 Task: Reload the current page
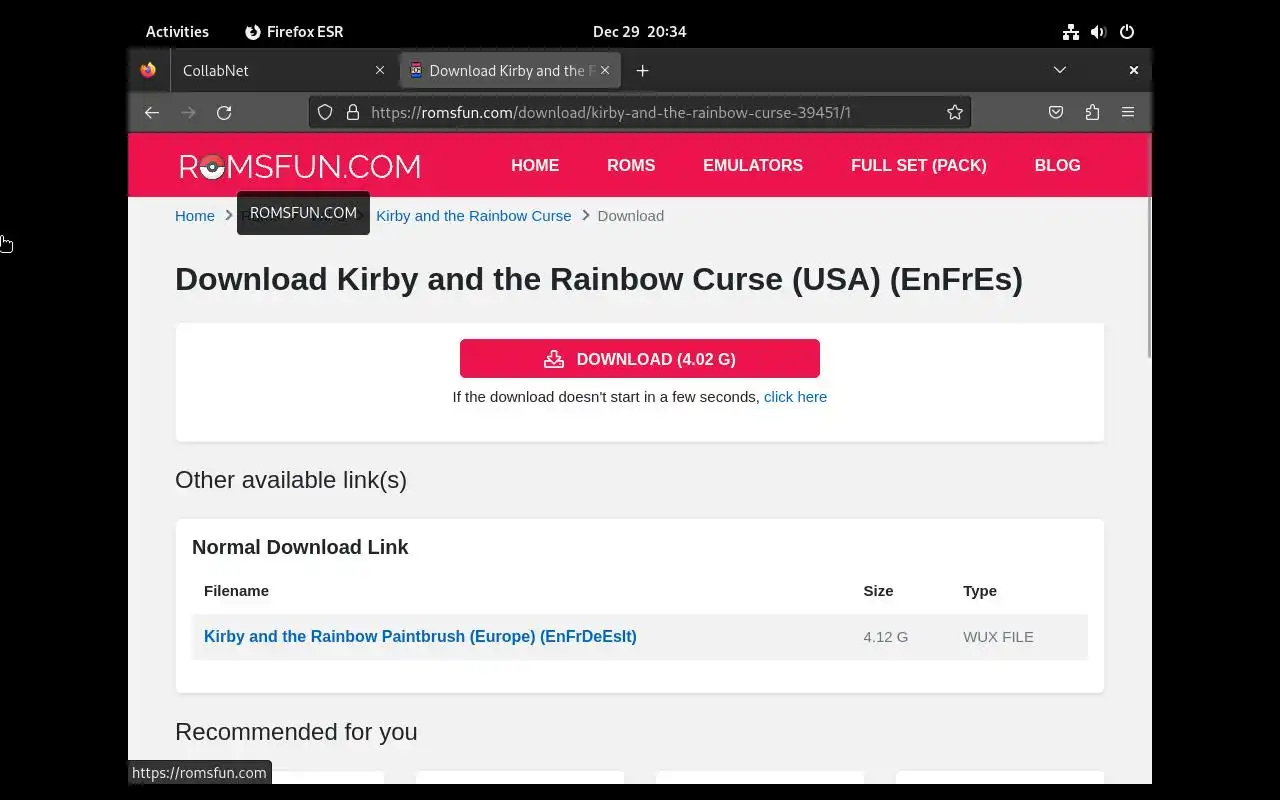pyautogui.click(x=224, y=112)
